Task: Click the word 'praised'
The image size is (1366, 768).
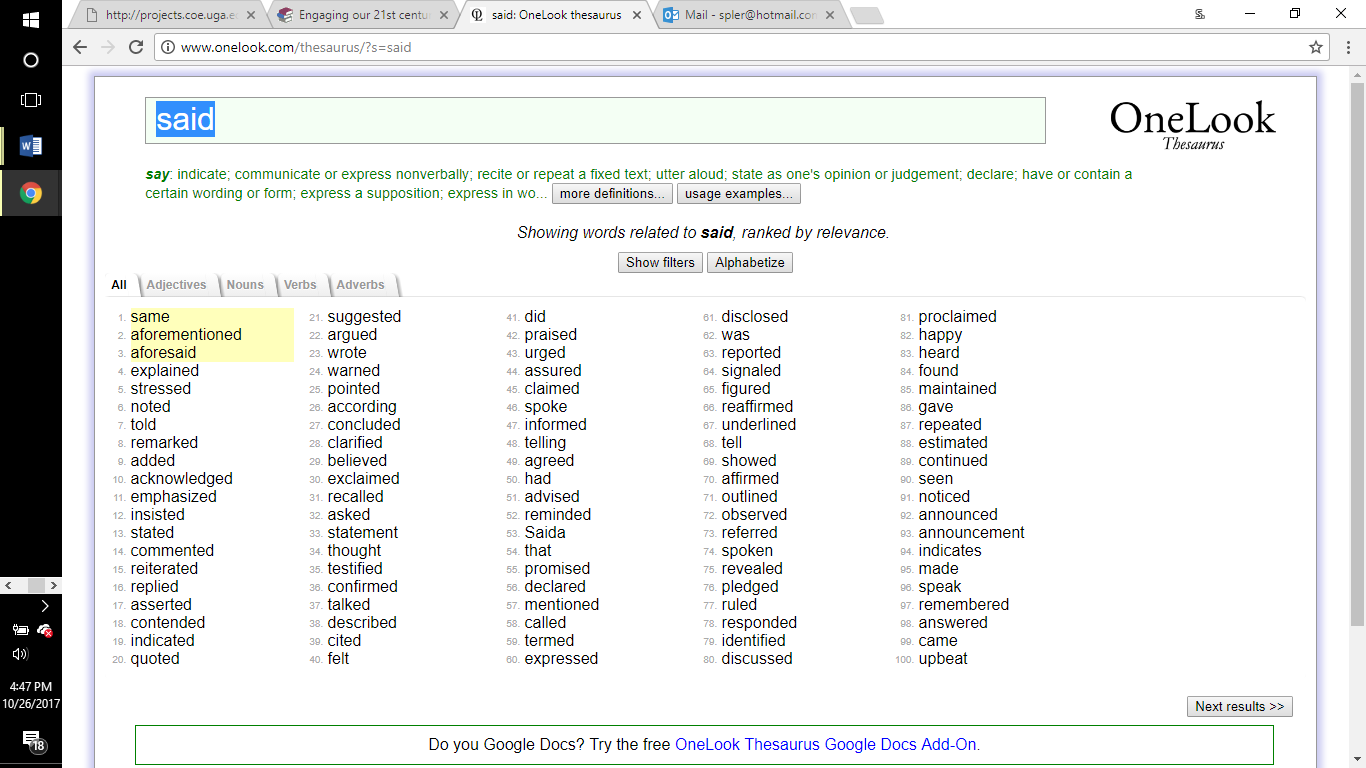Action: [x=551, y=335]
